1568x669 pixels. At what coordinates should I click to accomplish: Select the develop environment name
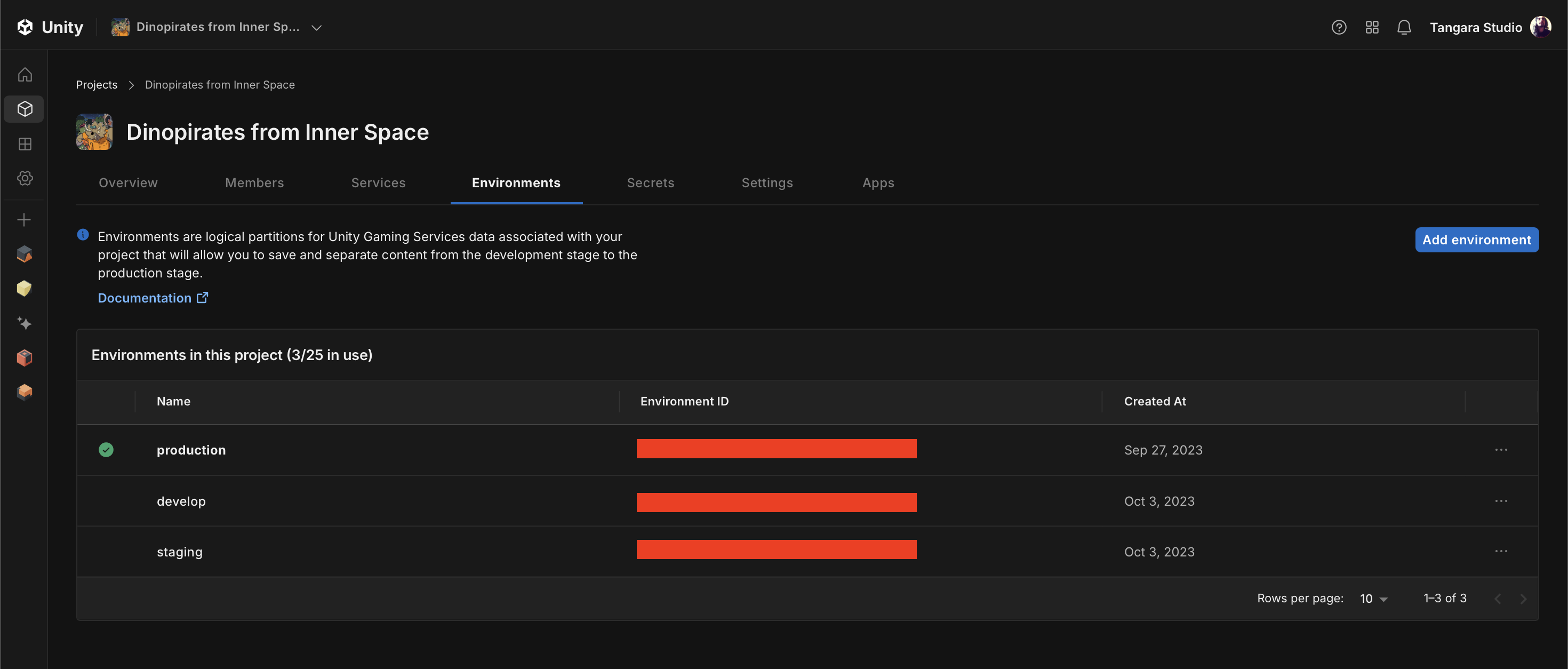[x=181, y=501]
